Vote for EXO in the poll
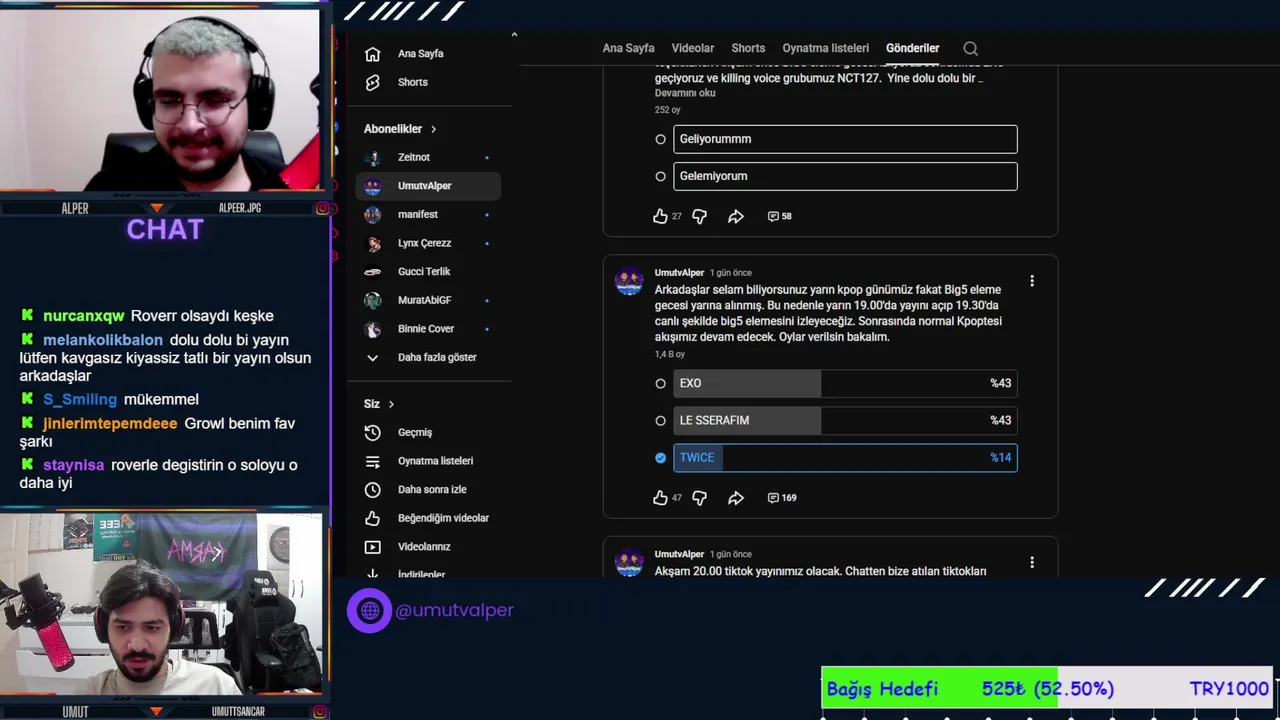This screenshot has height=720, width=1280. (x=660, y=383)
